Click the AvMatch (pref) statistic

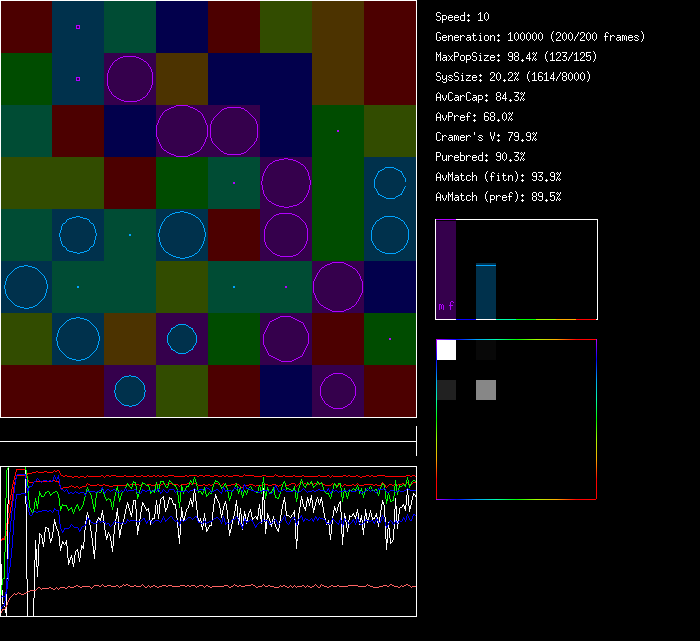498,197
